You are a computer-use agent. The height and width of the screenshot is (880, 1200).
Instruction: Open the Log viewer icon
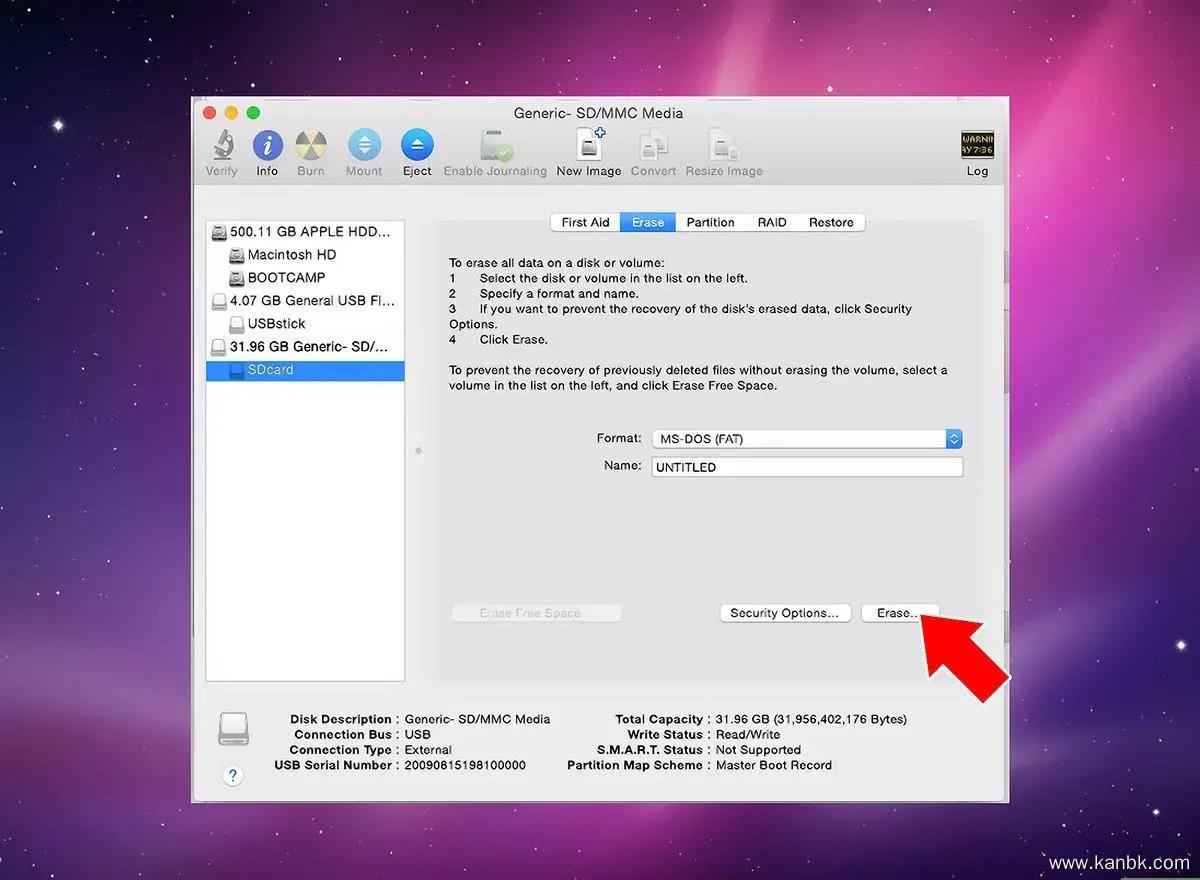(x=976, y=147)
